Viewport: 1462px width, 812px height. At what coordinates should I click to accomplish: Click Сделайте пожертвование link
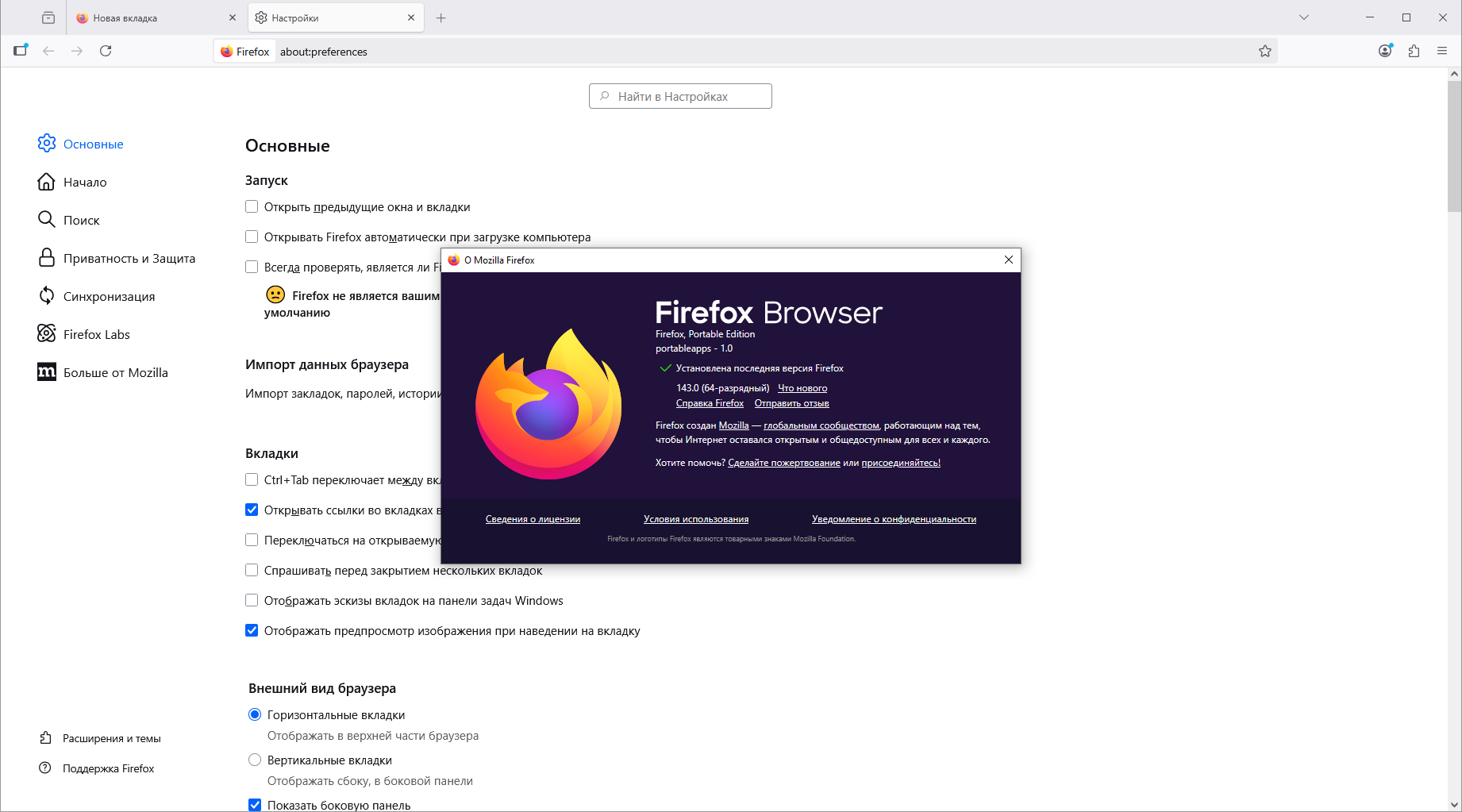783,463
